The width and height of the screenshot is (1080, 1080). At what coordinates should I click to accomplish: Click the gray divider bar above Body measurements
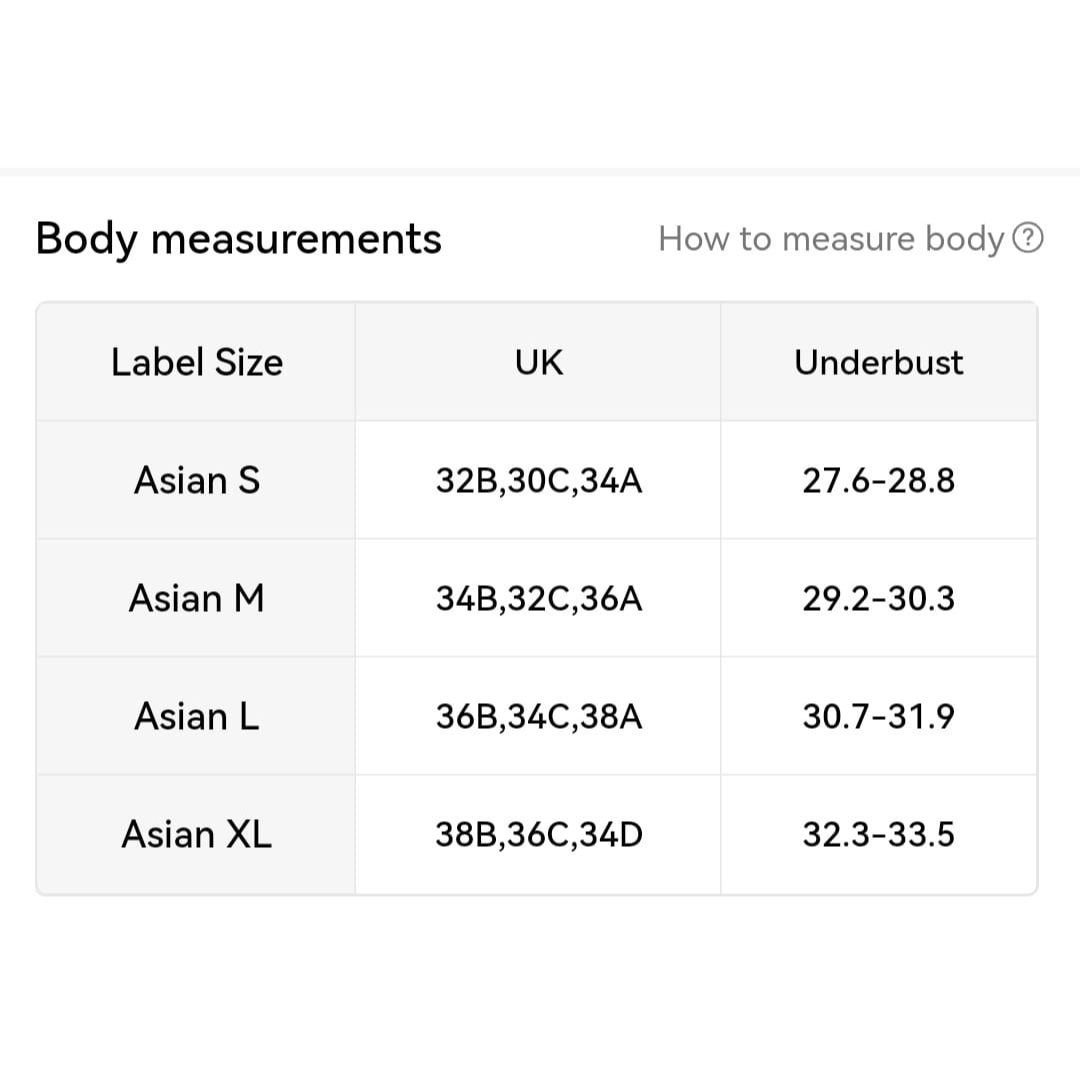(540, 172)
